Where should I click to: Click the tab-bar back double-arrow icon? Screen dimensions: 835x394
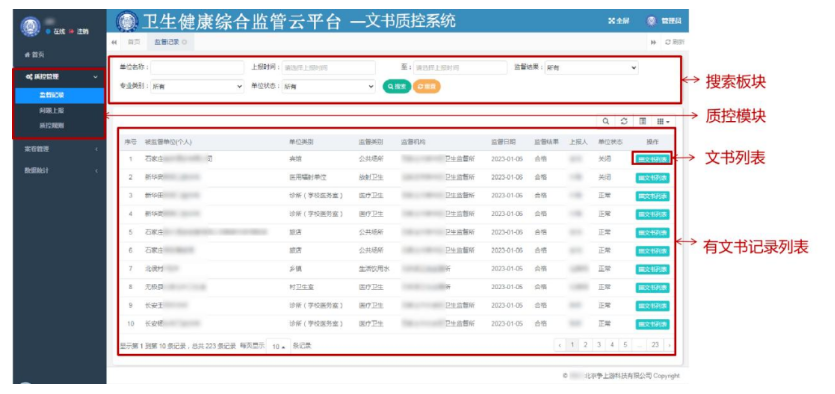[x=114, y=42]
